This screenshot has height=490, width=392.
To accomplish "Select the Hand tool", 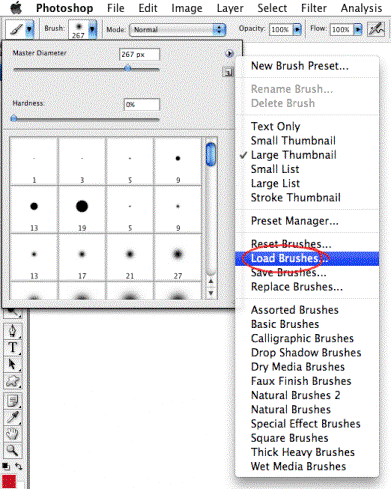I will click(x=12, y=434).
